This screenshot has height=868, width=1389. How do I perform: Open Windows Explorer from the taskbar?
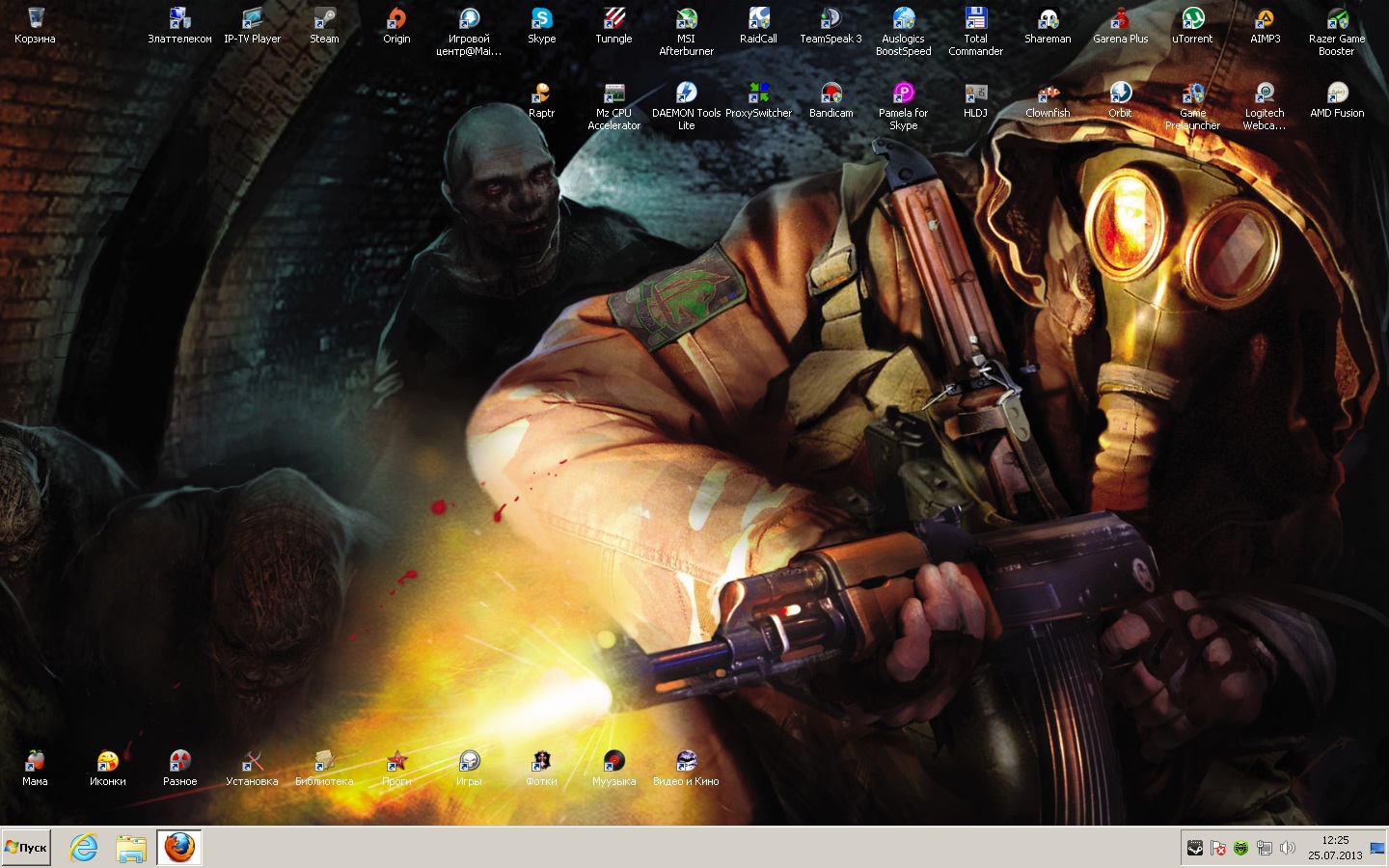(131, 848)
